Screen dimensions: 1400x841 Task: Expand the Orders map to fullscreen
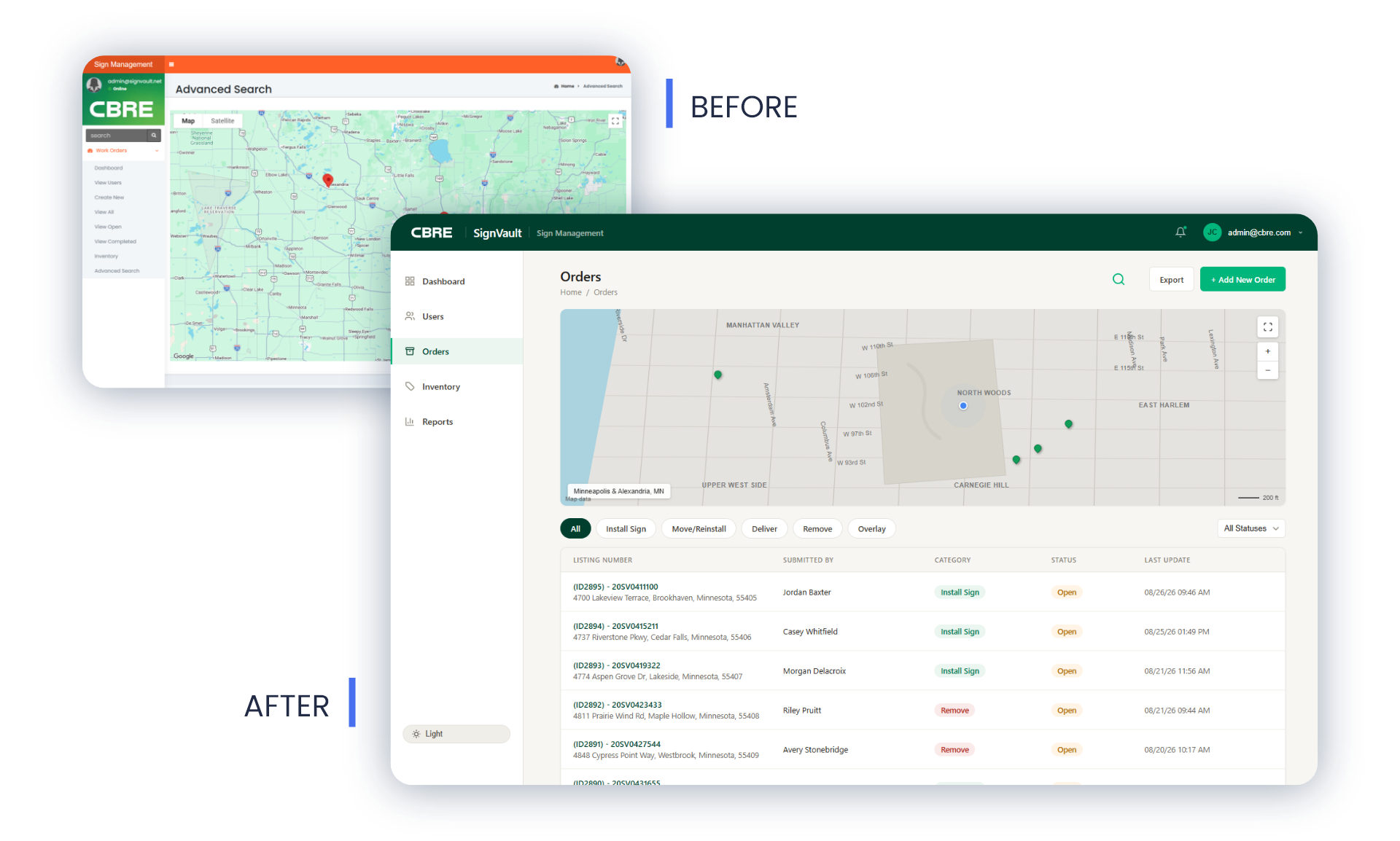(1268, 327)
